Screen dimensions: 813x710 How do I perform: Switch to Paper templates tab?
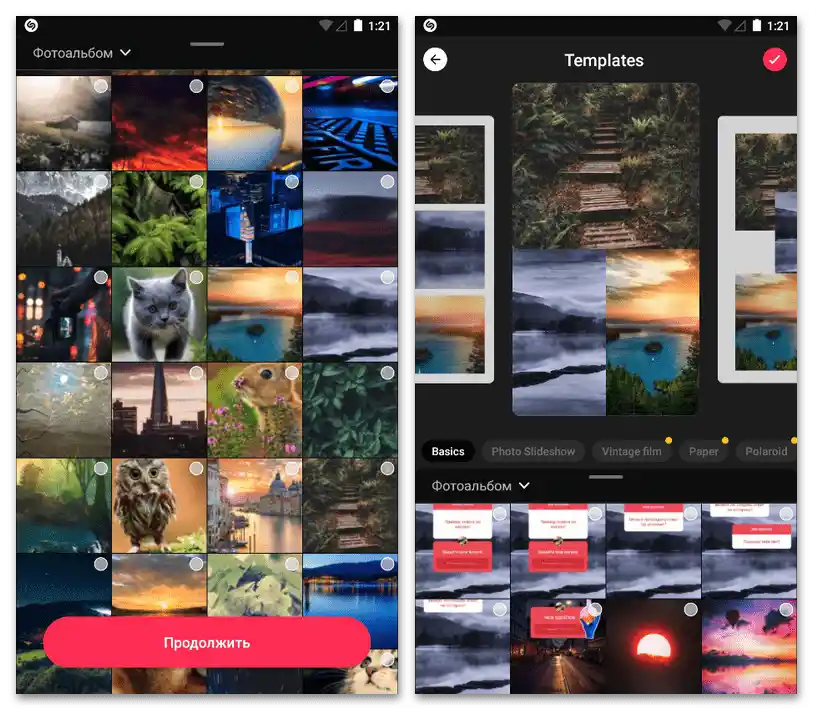[704, 451]
